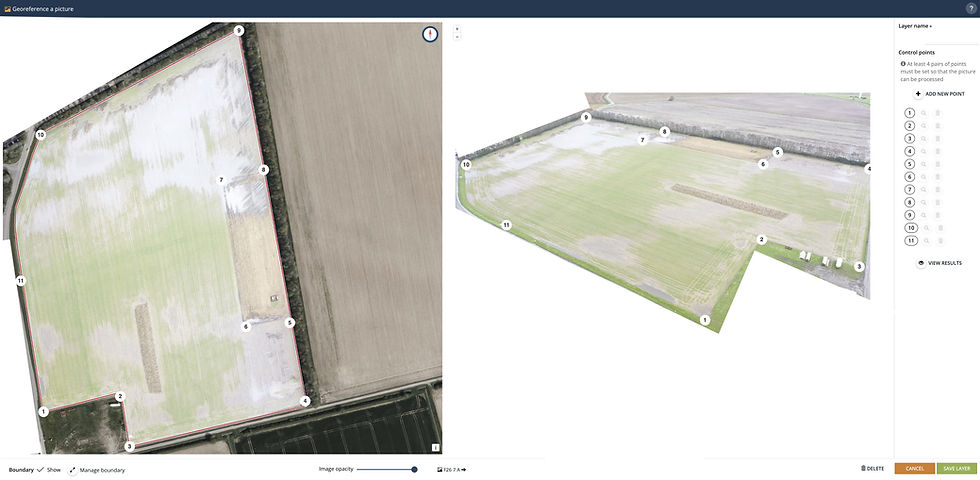Delete control point 1 via trash icon
Image resolution: width=980 pixels, height=480 pixels.
coord(938,113)
